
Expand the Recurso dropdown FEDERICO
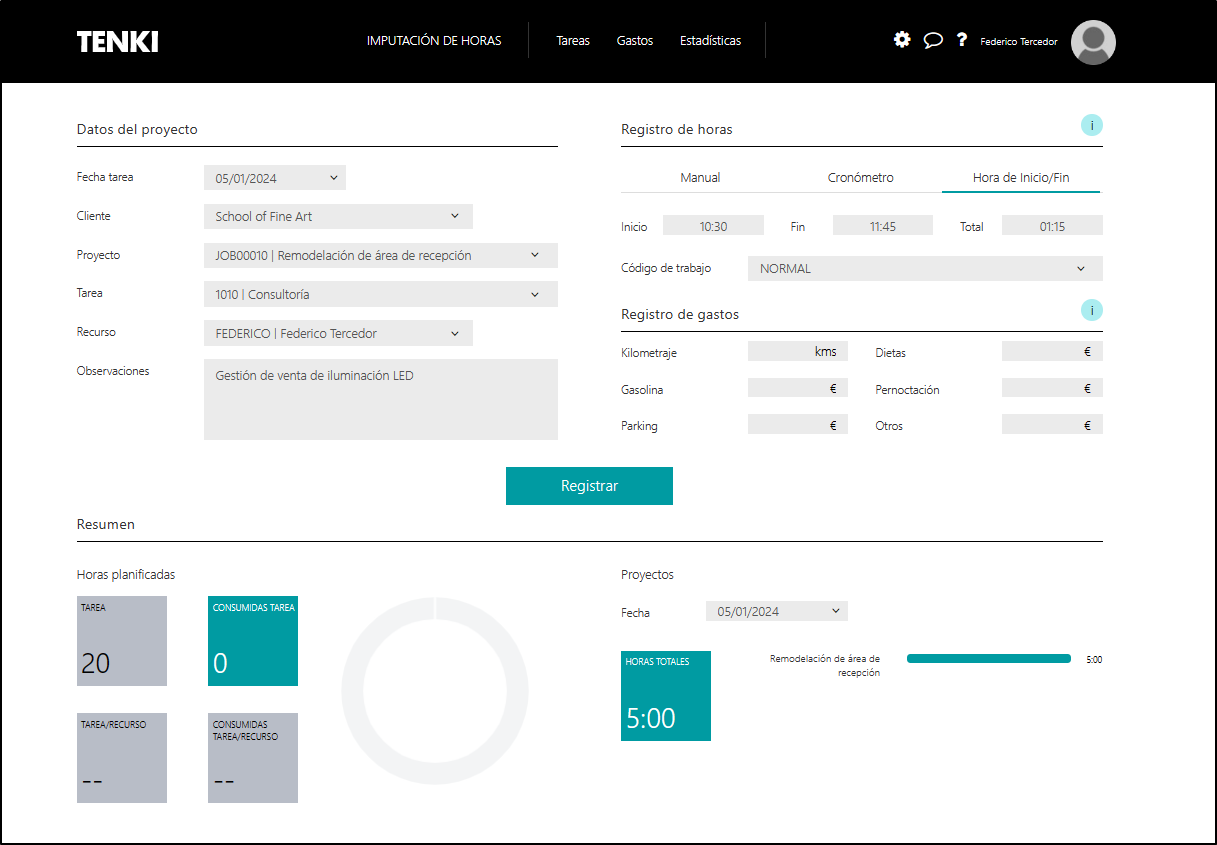tap(338, 333)
